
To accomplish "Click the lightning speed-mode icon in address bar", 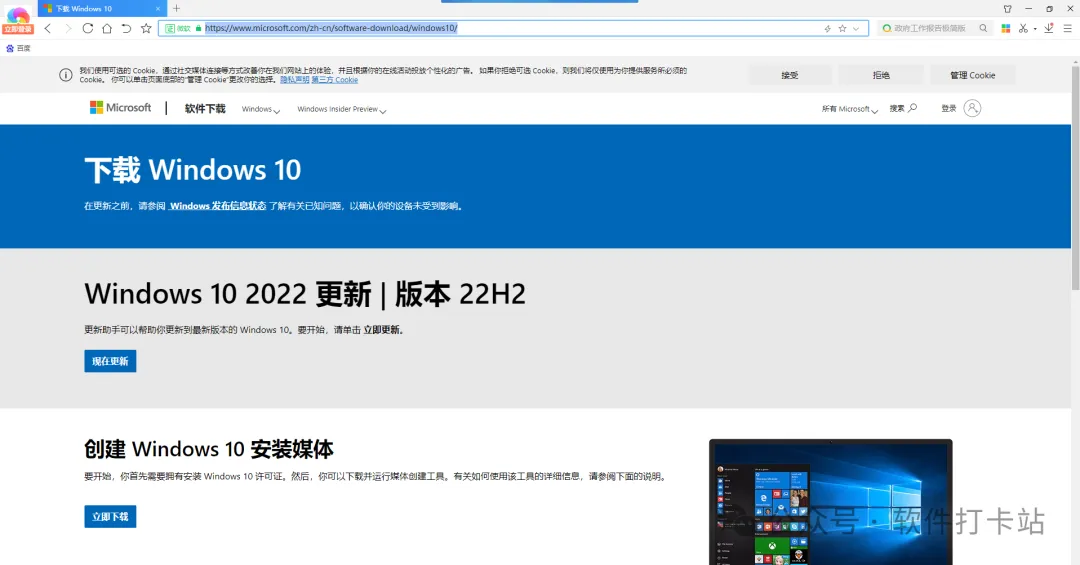I will [x=827, y=28].
